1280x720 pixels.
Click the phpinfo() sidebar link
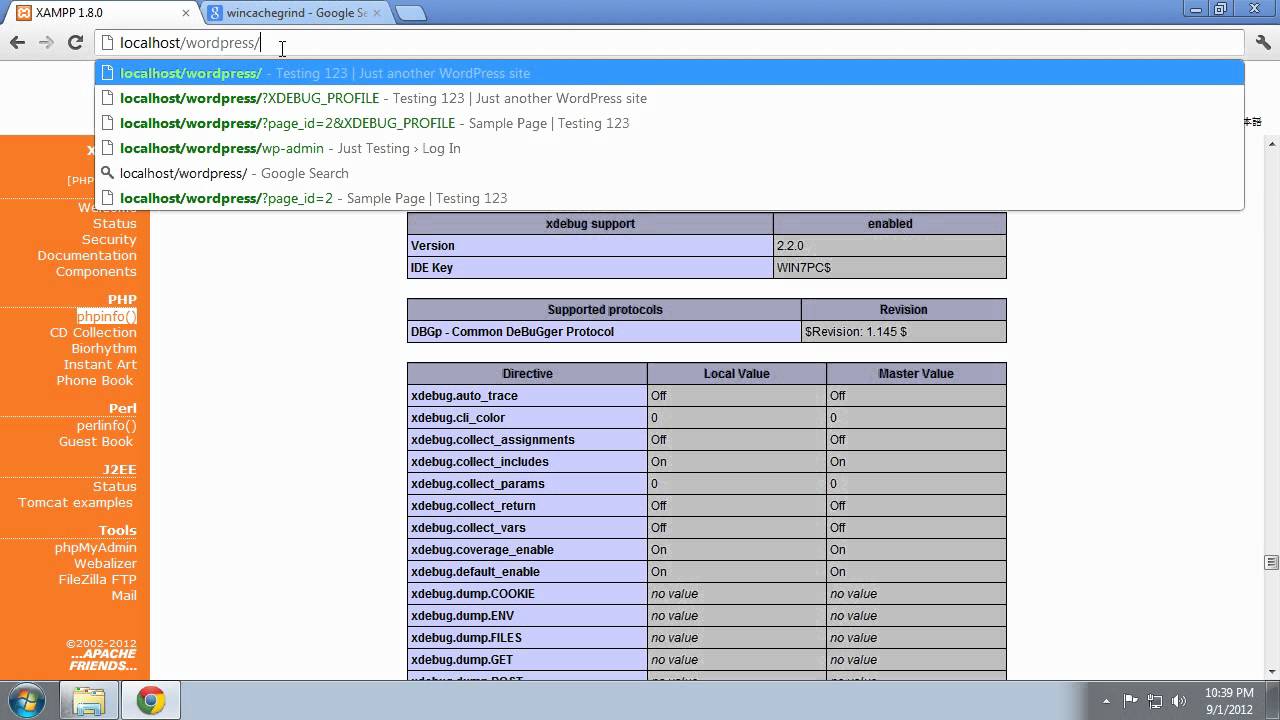107,317
